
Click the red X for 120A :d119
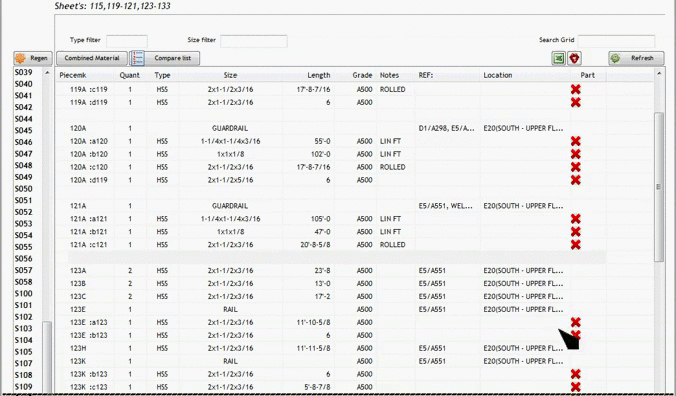[576, 180]
